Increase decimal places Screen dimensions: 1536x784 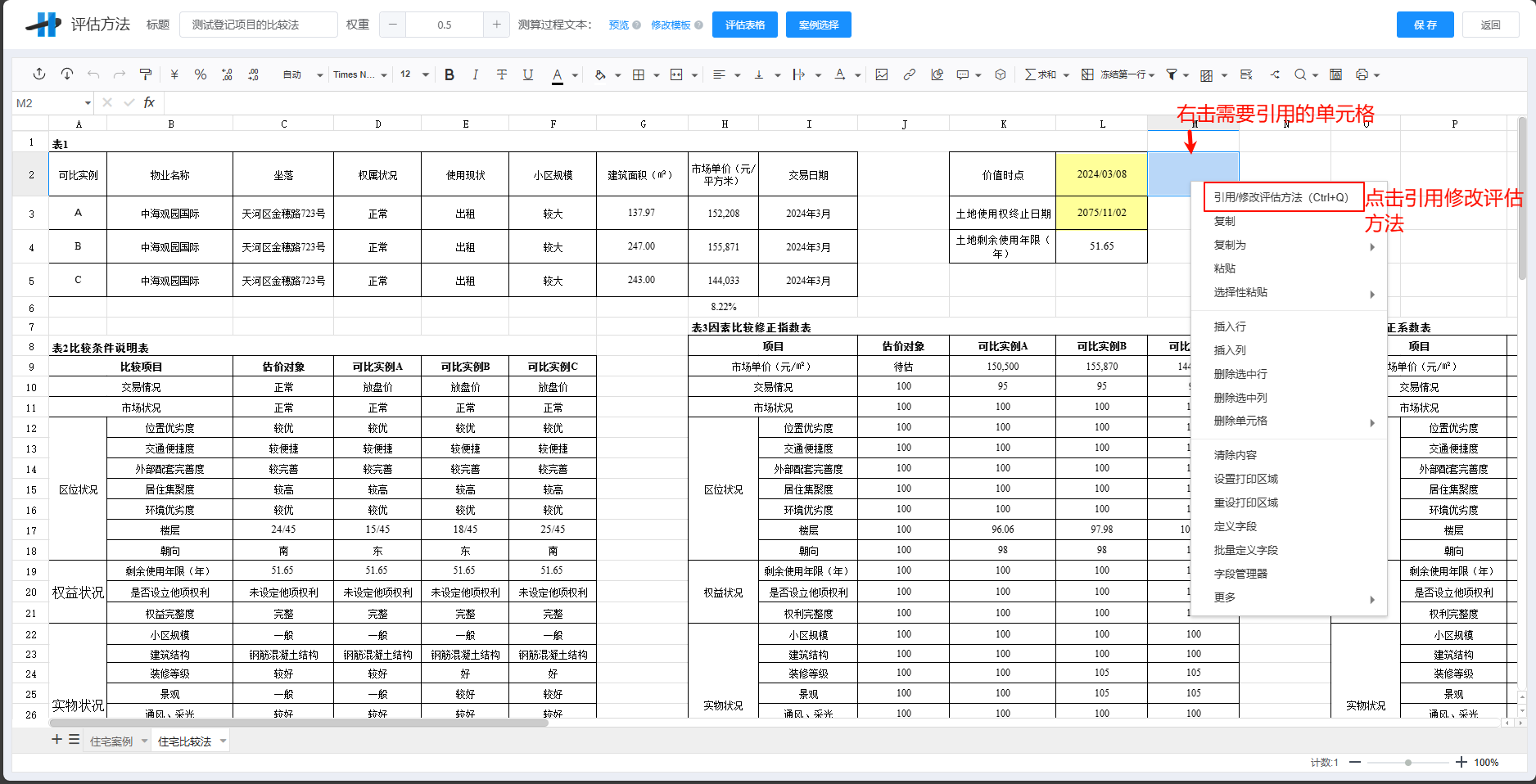click(x=227, y=74)
